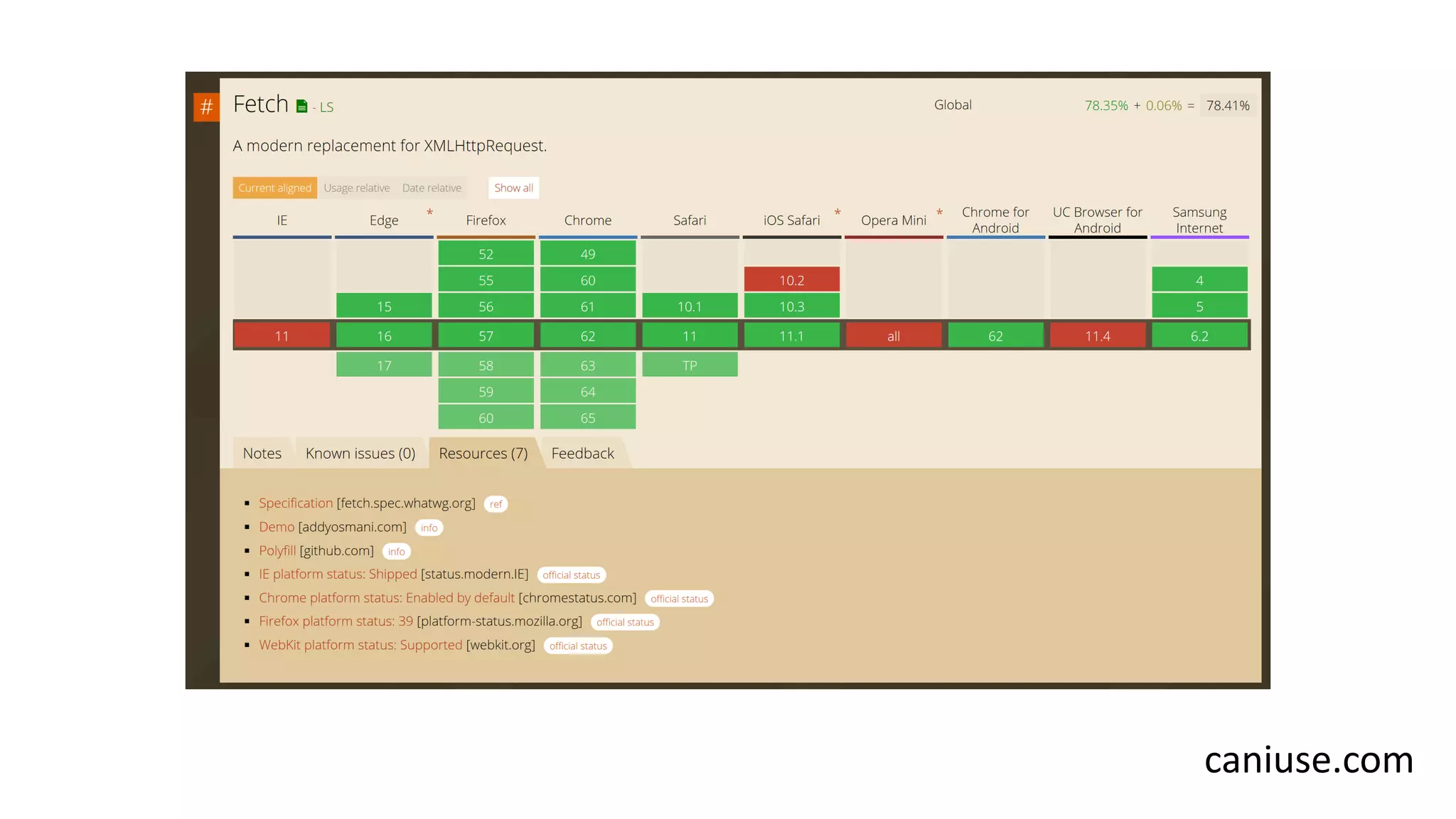Open the Known issues (0) tab
This screenshot has height=819, width=1456.
coord(360,454)
